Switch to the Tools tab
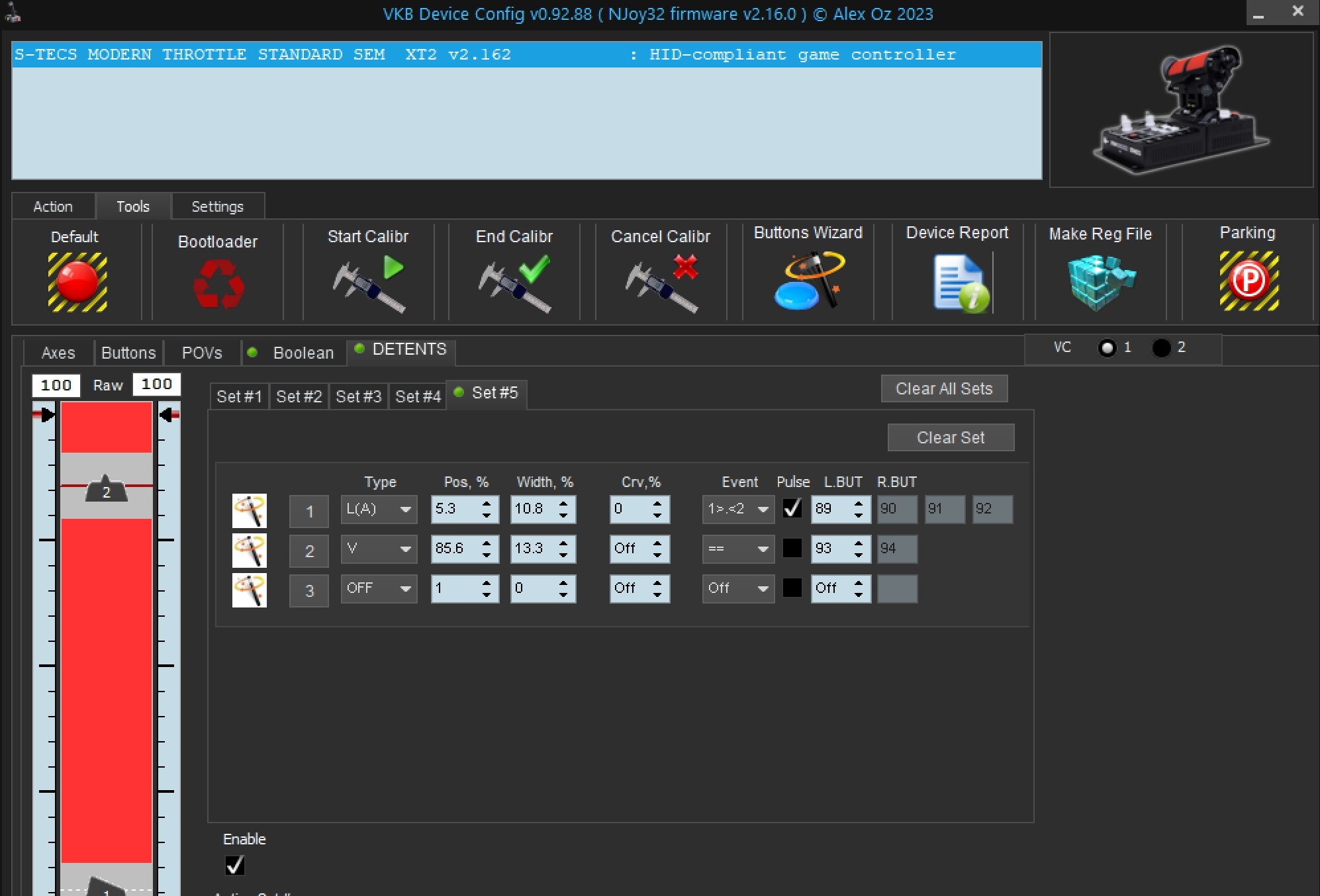The height and width of the screenshot is (896, 1320). click(133, 206)
